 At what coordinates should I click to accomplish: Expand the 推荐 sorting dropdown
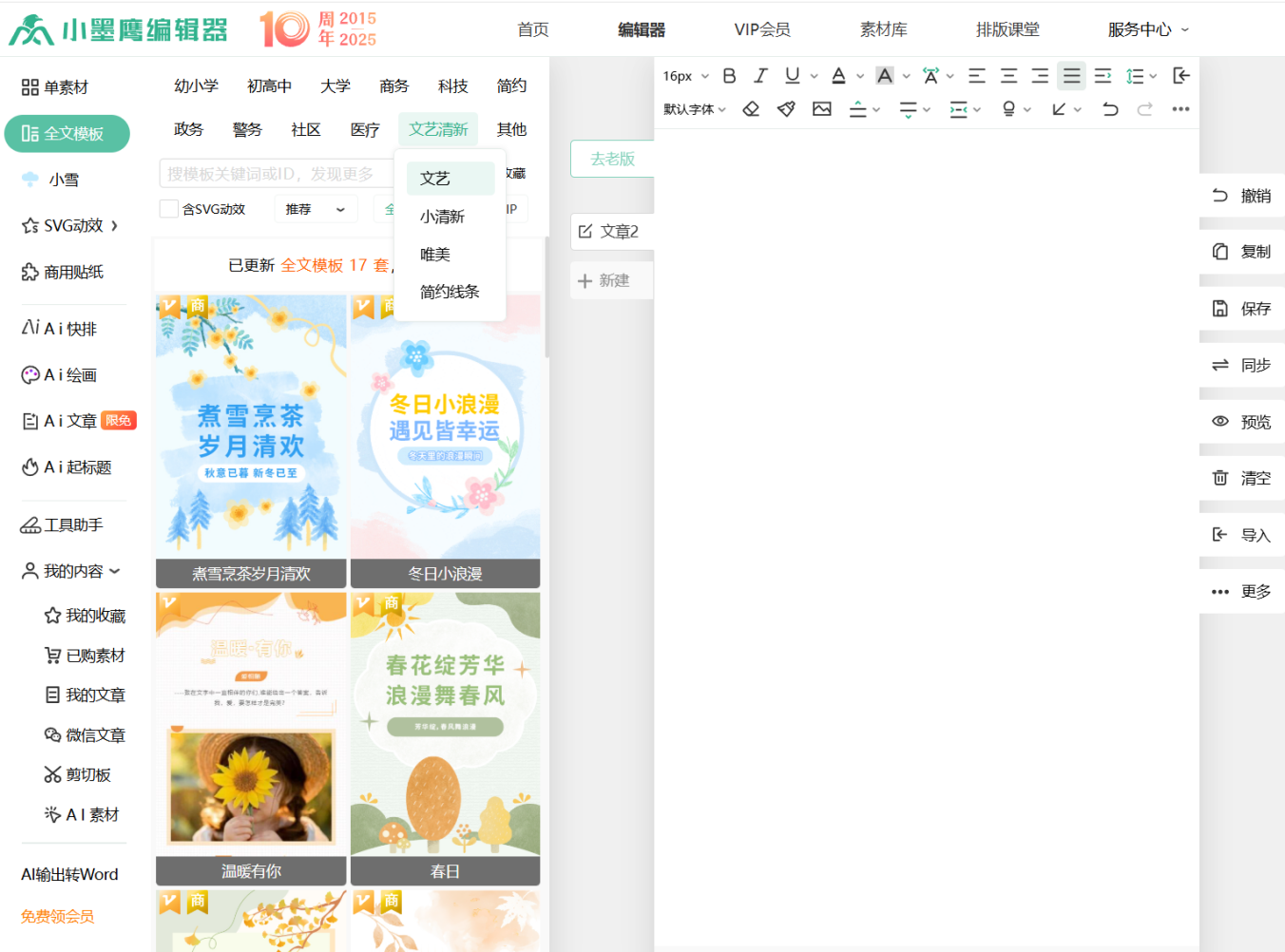point(316,209)
